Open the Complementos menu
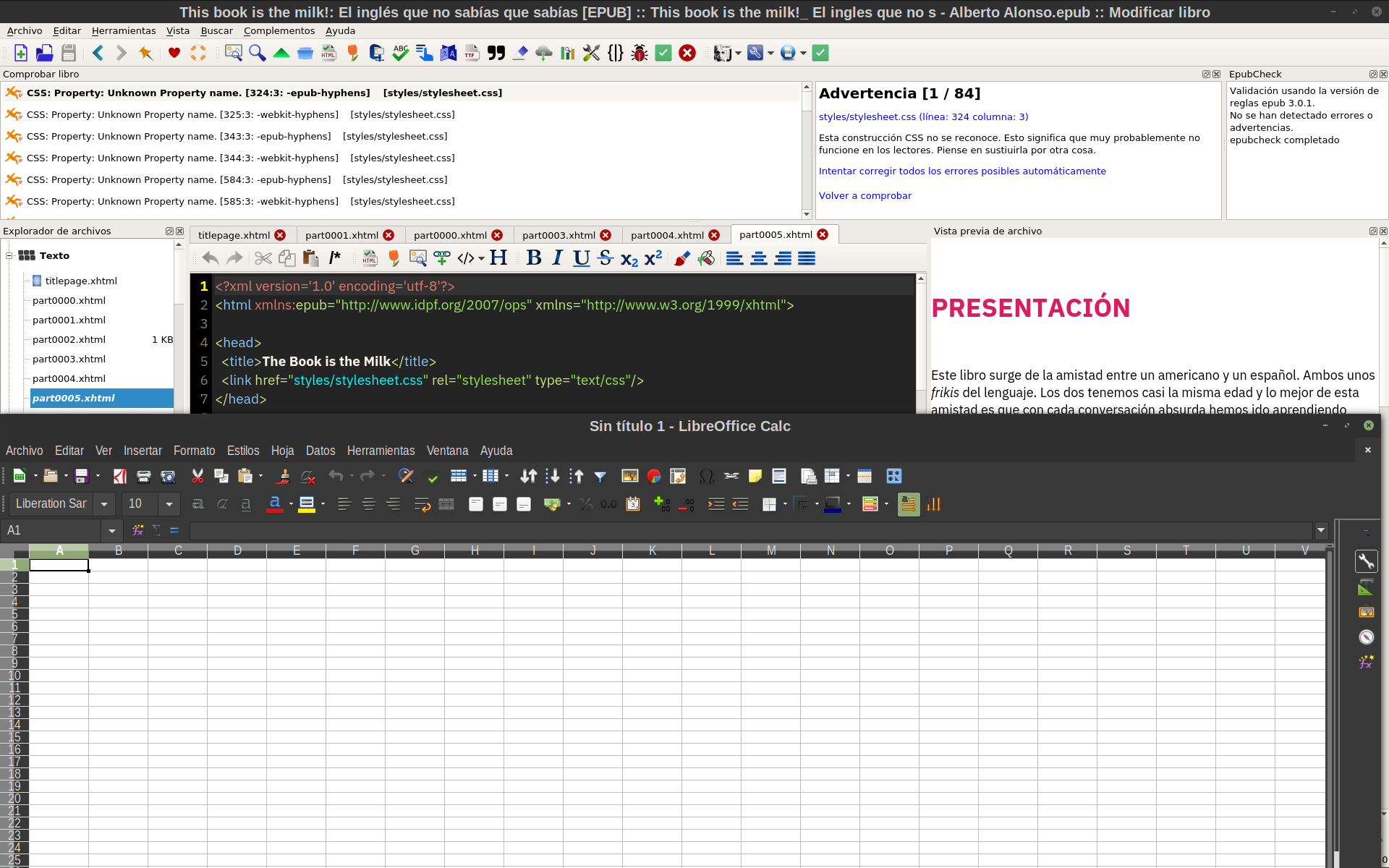This screenshot has width=1389, height=868. coord(279,30)
